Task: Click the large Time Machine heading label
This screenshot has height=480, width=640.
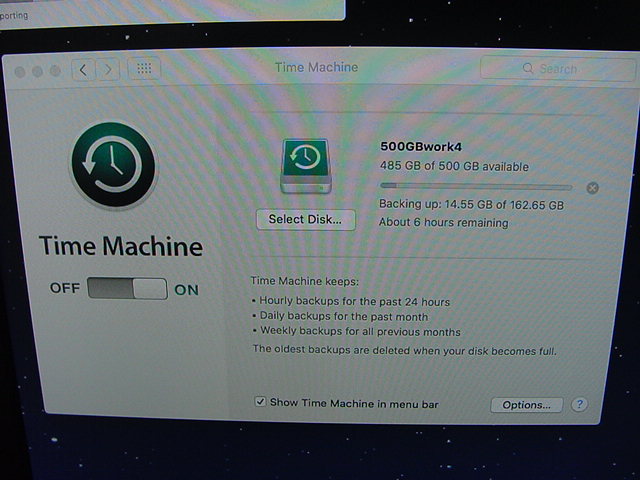Action: tap(121, 246)
